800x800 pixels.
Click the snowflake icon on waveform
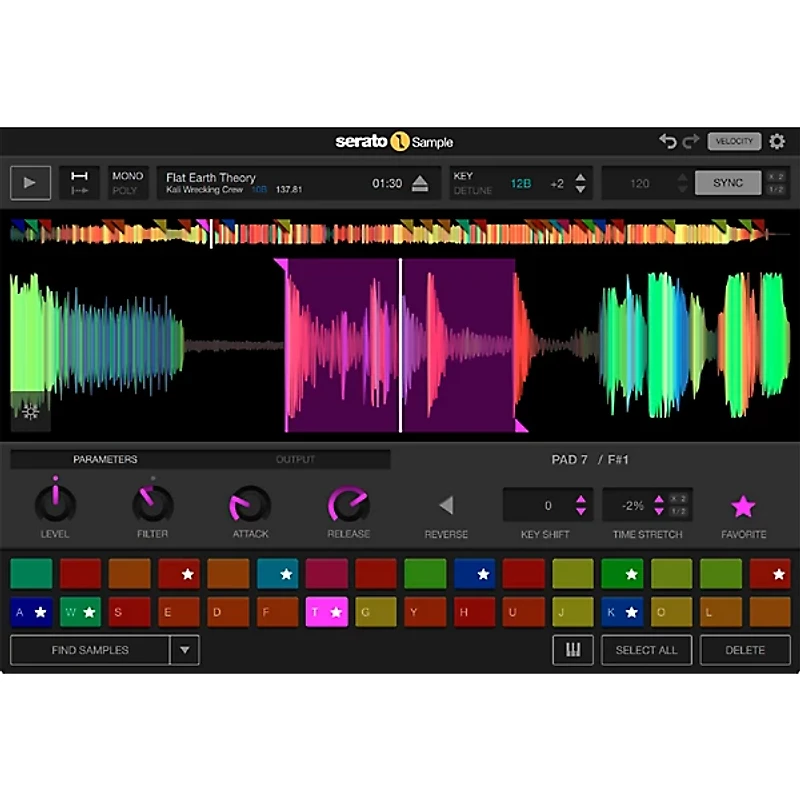pos(30,411)
